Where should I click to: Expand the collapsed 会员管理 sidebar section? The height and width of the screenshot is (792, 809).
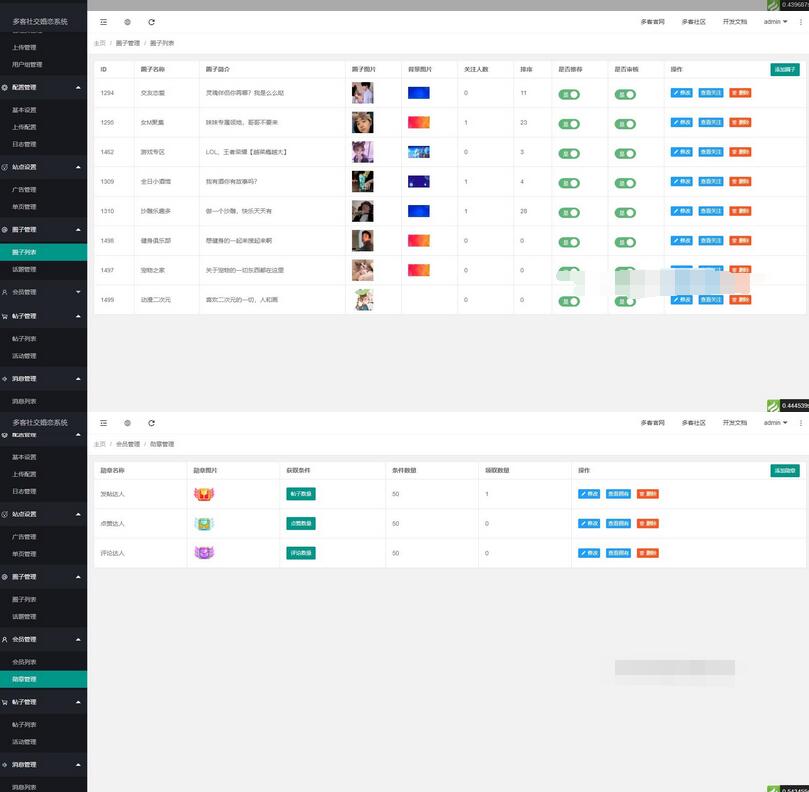tap(43, 292)
